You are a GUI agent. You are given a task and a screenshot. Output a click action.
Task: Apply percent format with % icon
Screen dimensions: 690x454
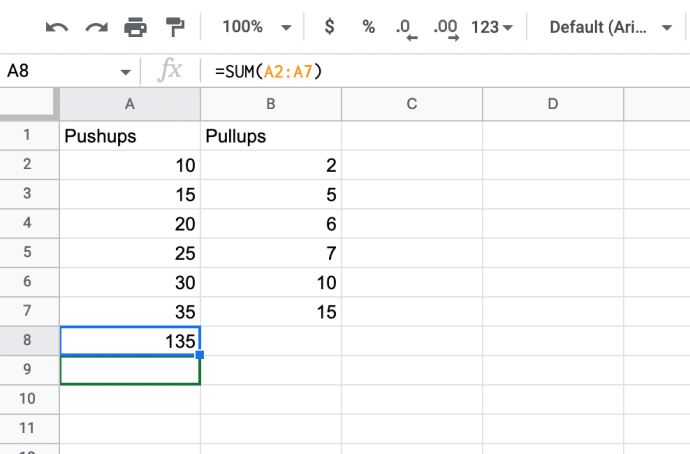click(x=368, y=27)
